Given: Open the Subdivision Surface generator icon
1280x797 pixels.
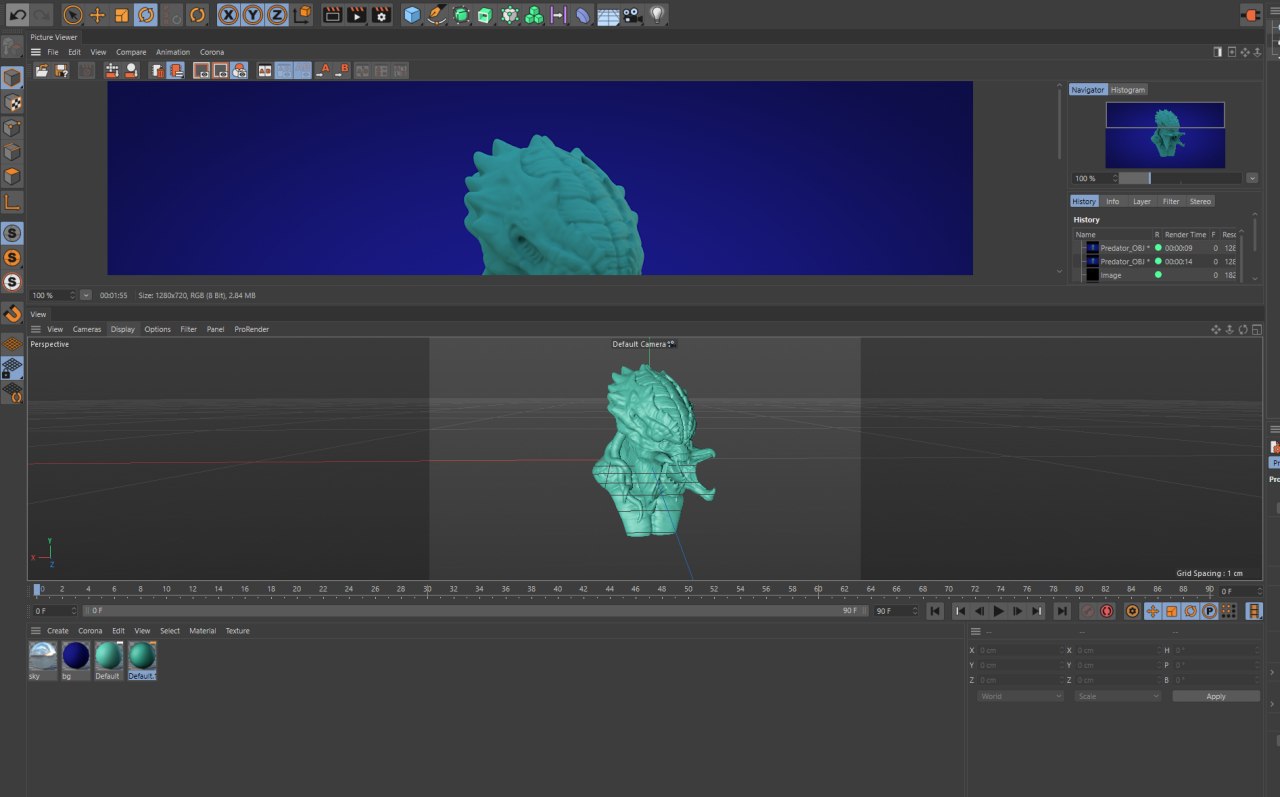Looking at the screenshot, I should [x=461, y=15].
